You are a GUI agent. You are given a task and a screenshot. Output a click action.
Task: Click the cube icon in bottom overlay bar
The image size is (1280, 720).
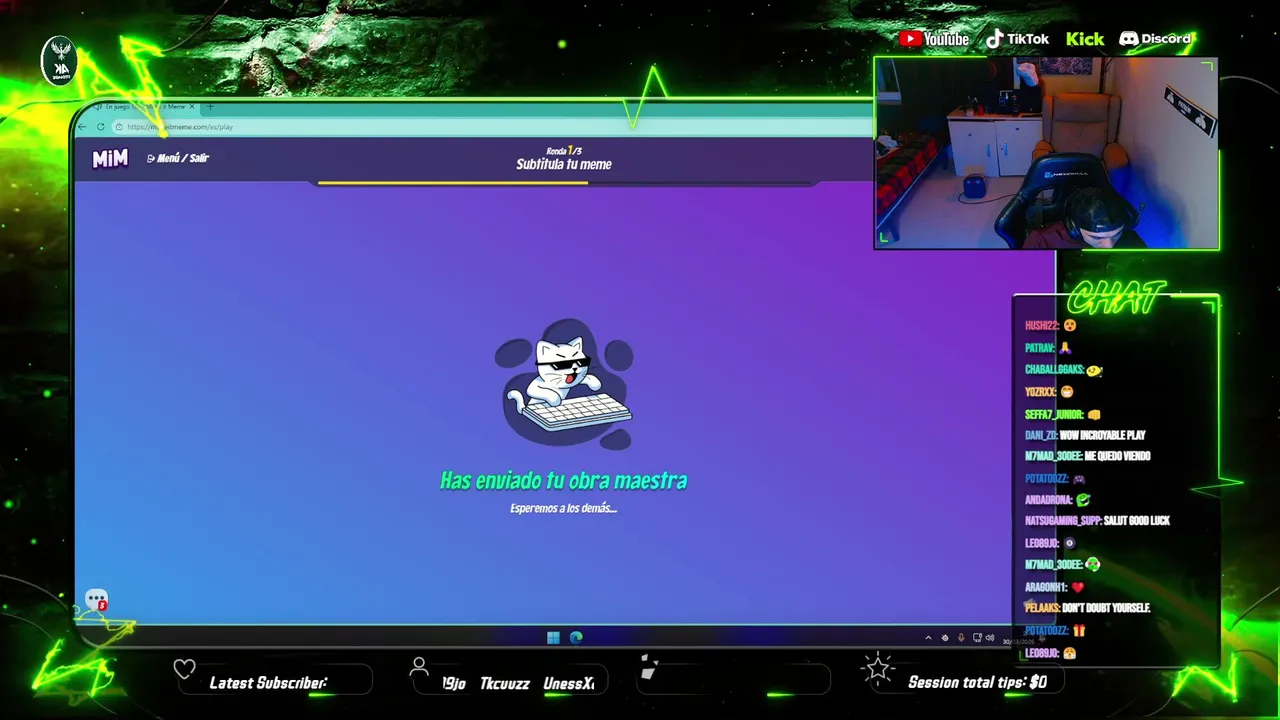tap(649, 668)
